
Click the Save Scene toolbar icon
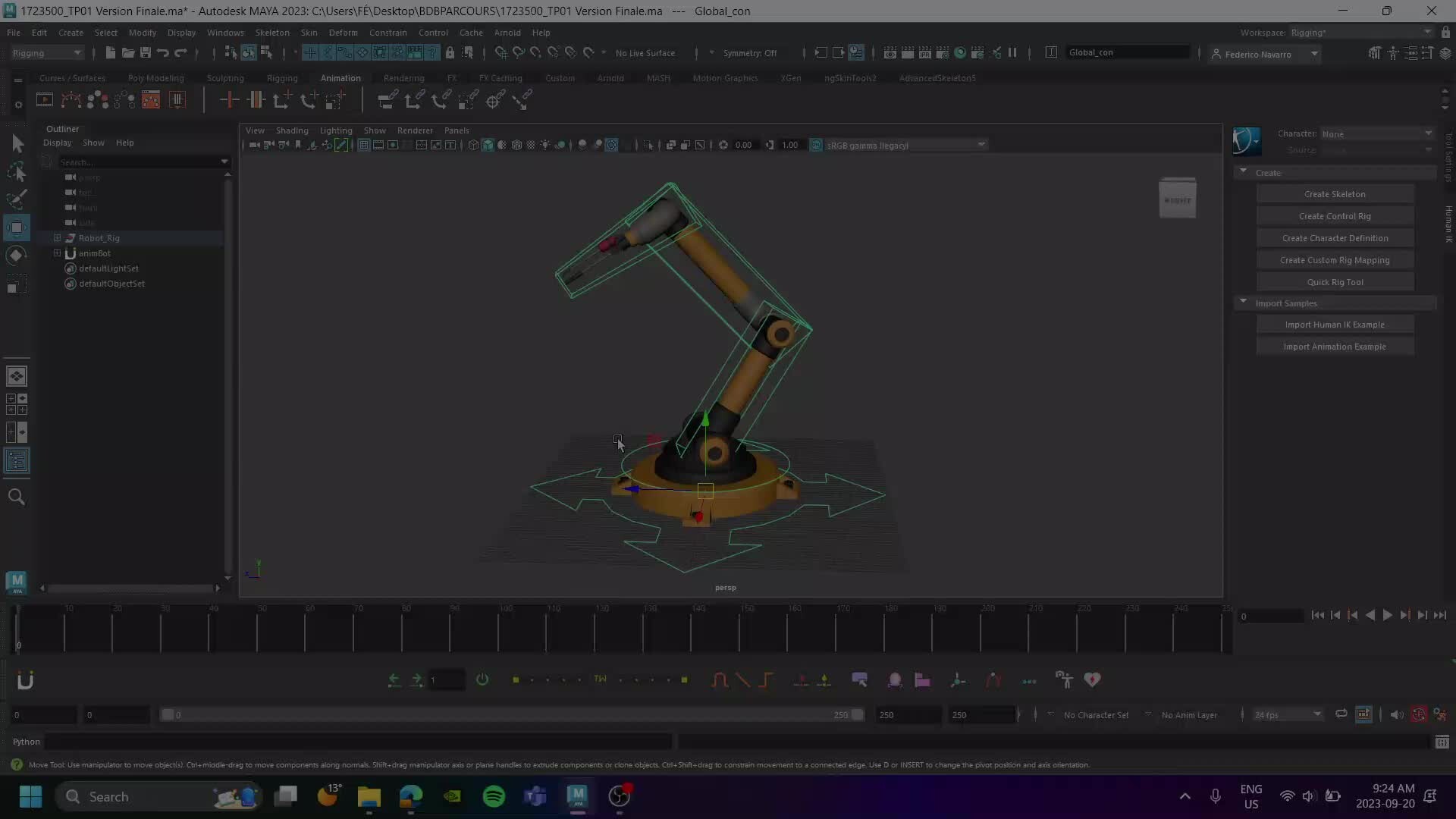pyautogui.click(x=144, y=52)
